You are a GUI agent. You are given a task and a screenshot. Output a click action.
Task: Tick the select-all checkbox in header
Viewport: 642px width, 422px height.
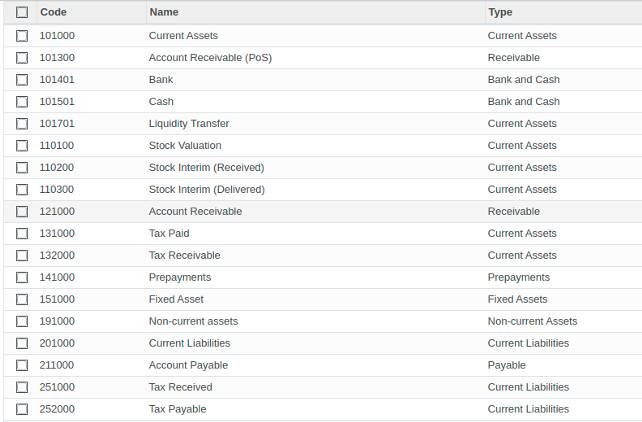click(x=22, y=12)
